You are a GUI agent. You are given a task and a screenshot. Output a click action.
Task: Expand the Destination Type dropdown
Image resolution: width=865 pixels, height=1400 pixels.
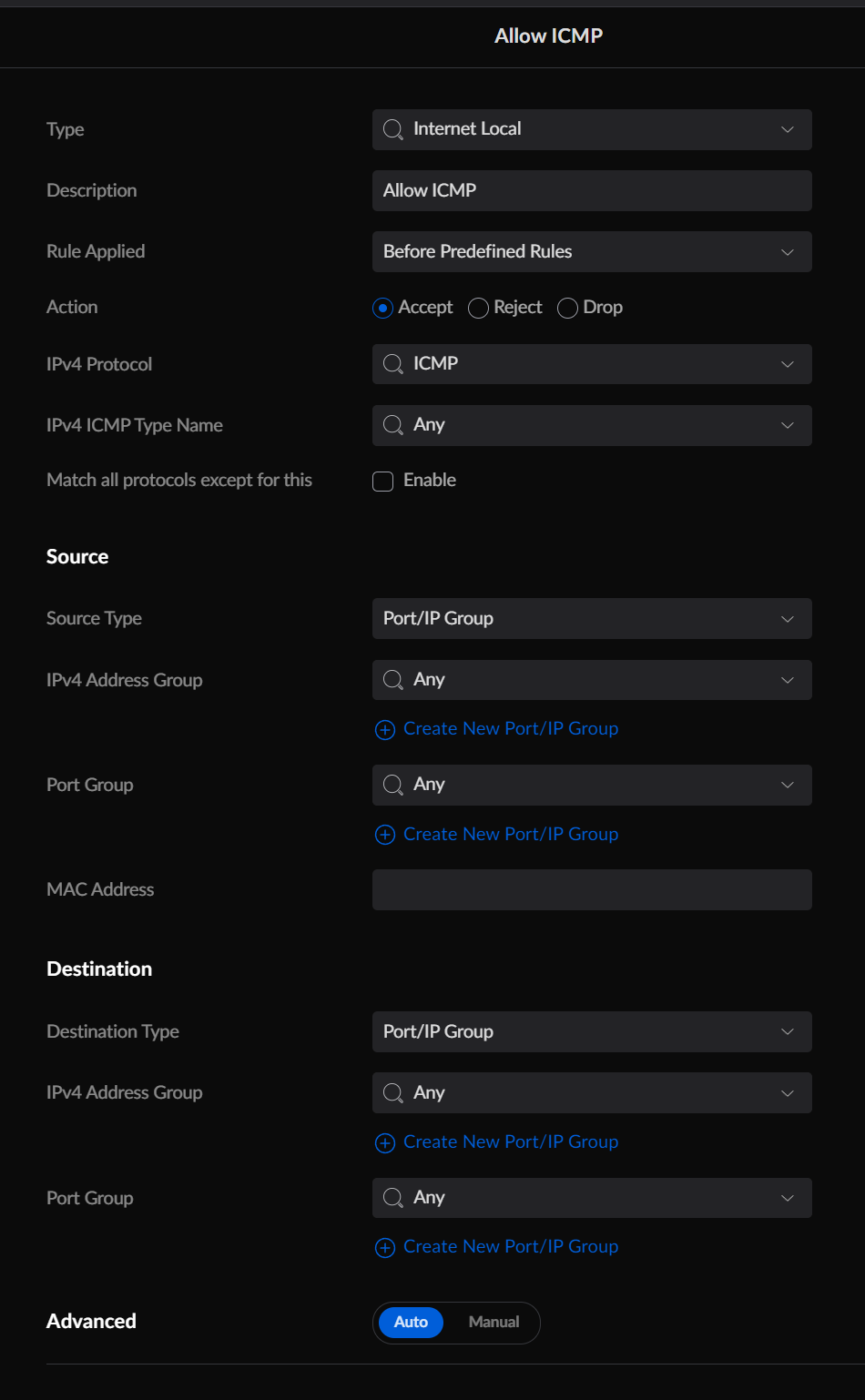tap(592, 1032)
